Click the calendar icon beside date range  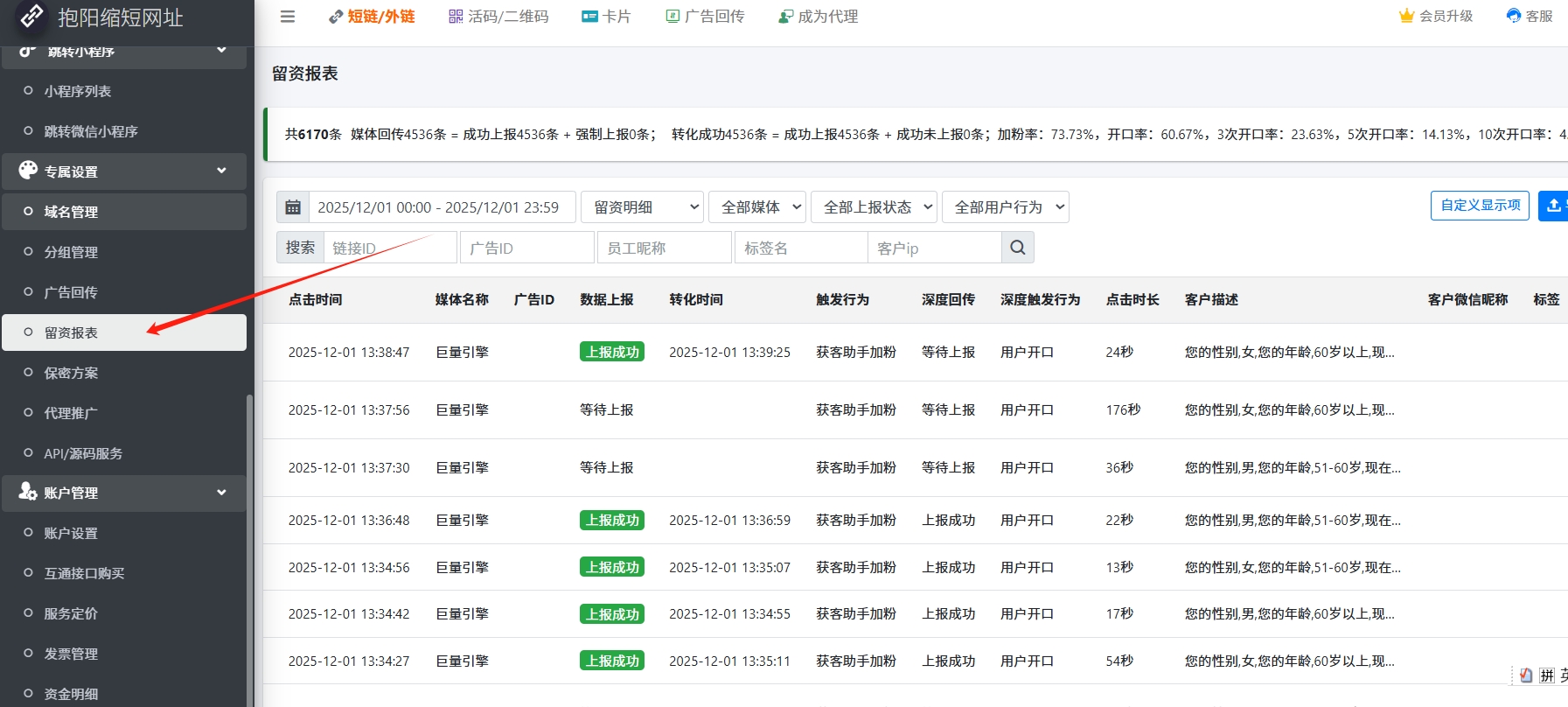(293, 207)
